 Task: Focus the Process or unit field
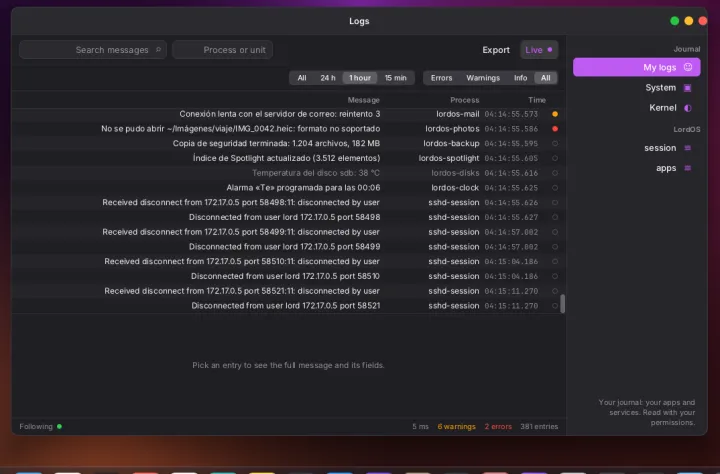(223, 50)
